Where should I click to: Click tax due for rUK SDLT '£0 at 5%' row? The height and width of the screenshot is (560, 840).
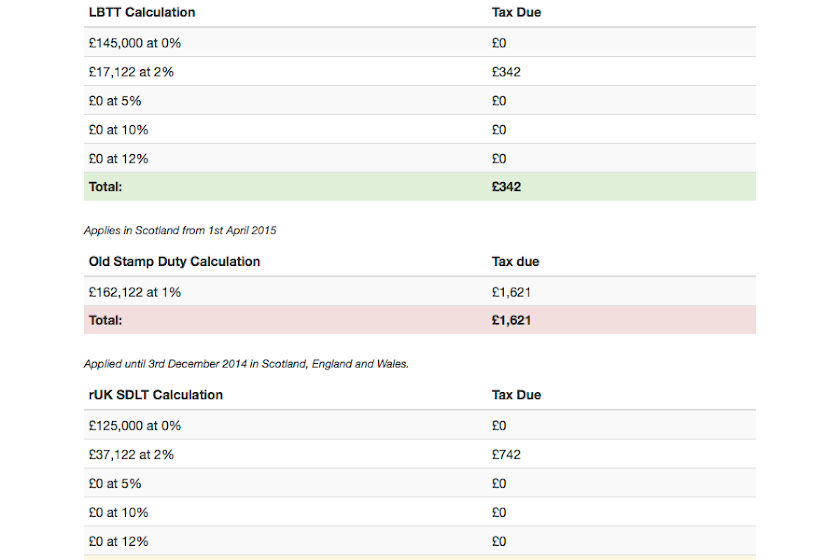point(499,483)
